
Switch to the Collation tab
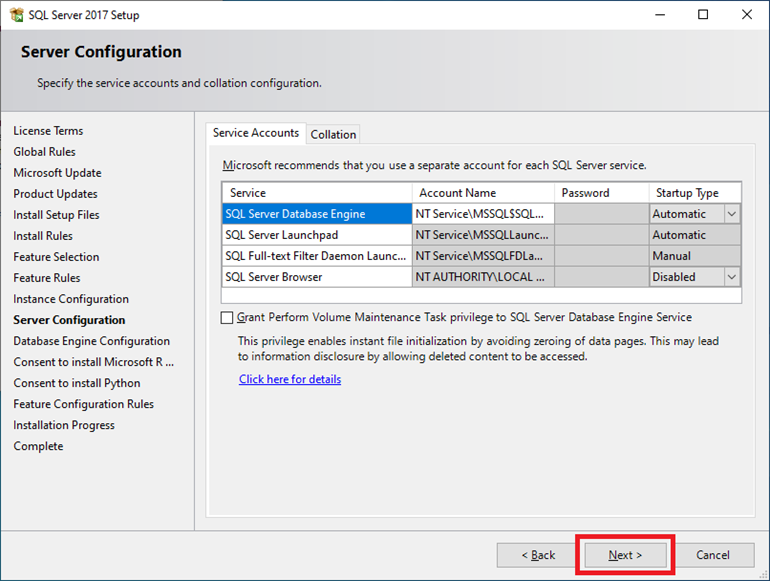tap(333, 134)
